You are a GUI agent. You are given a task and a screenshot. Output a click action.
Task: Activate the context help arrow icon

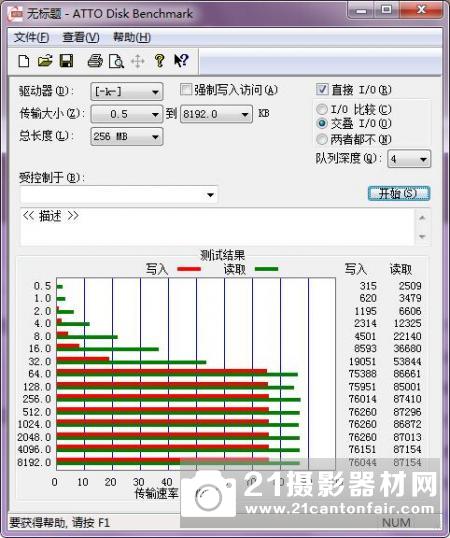click(x=181, y=61)
